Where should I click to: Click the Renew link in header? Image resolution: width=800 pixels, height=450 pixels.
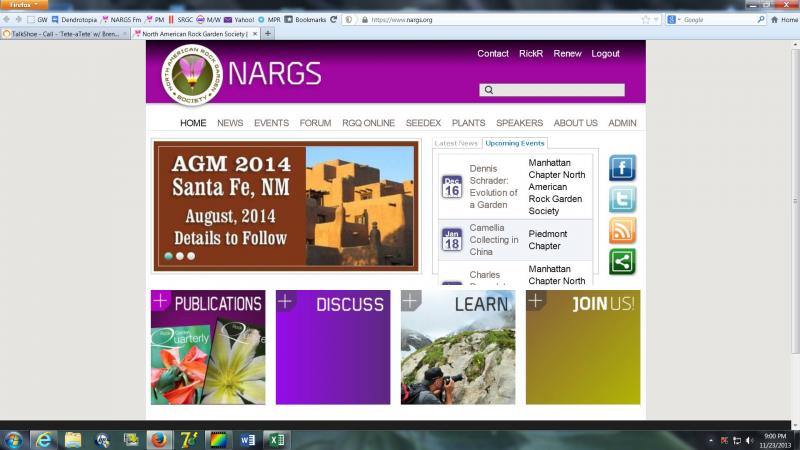coord(567,54)
